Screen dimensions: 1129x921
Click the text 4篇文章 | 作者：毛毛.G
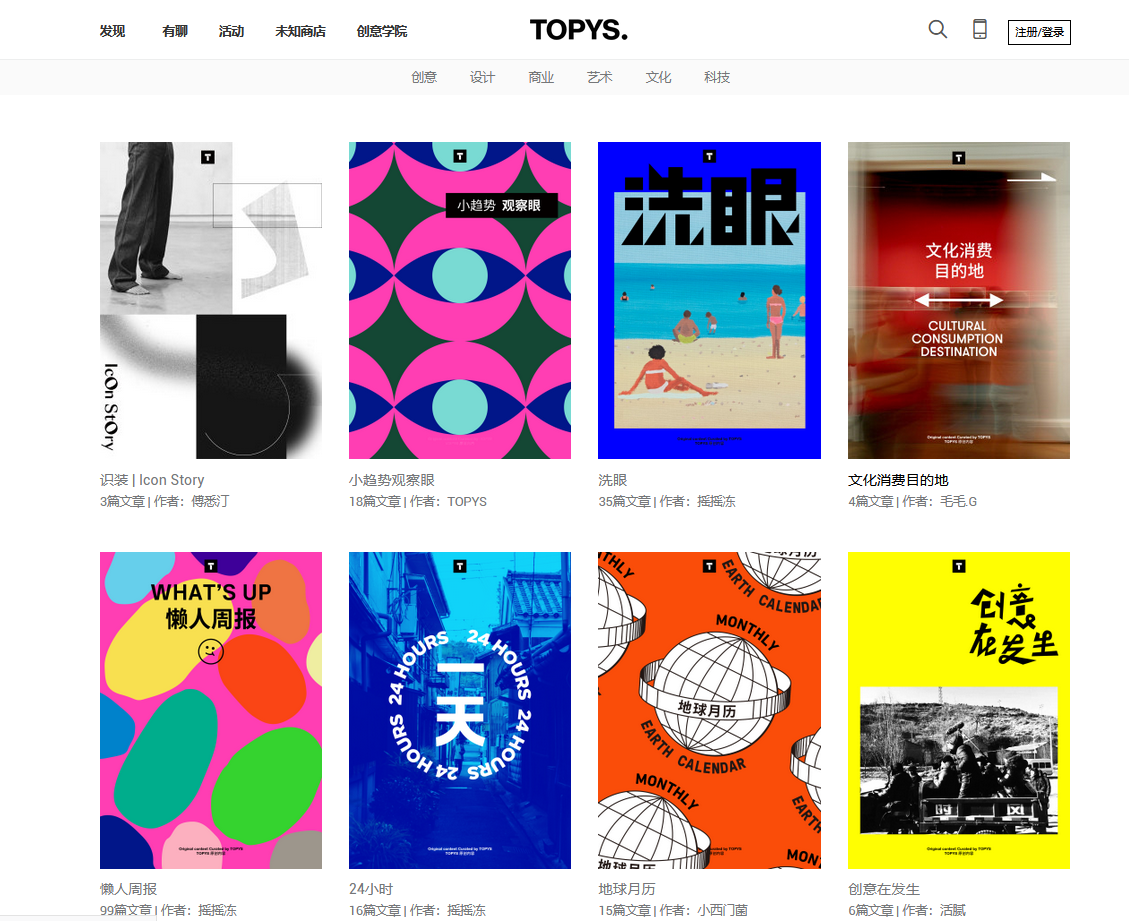point(912,501)
